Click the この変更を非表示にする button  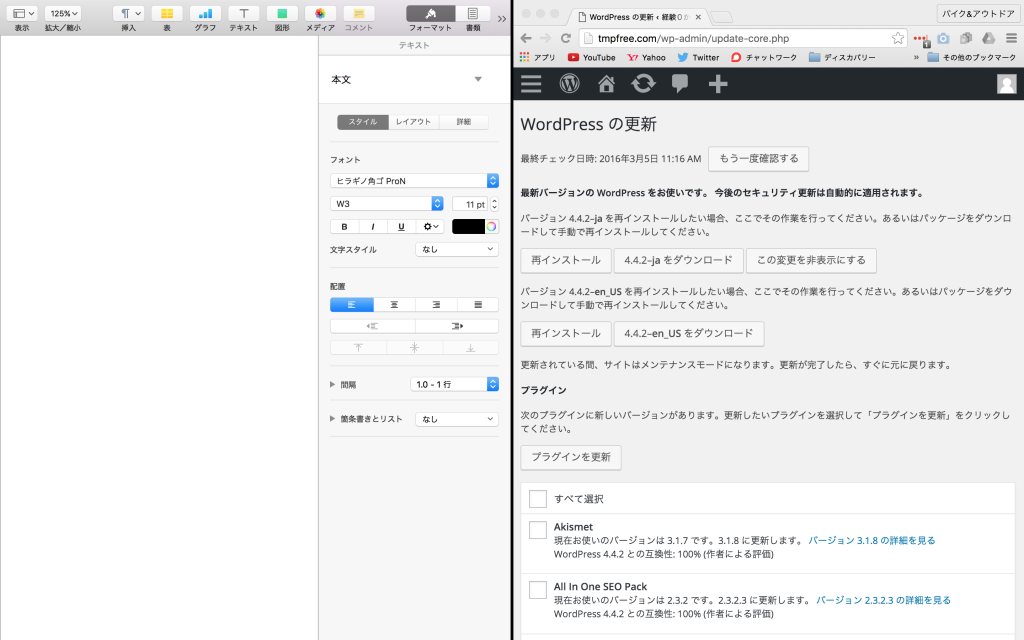point(811,260)
